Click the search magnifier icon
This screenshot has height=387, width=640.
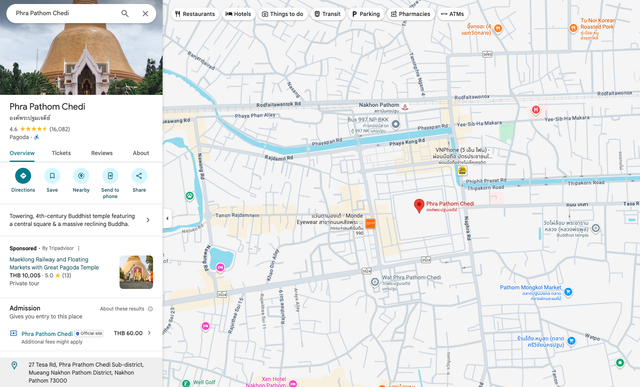125,13
